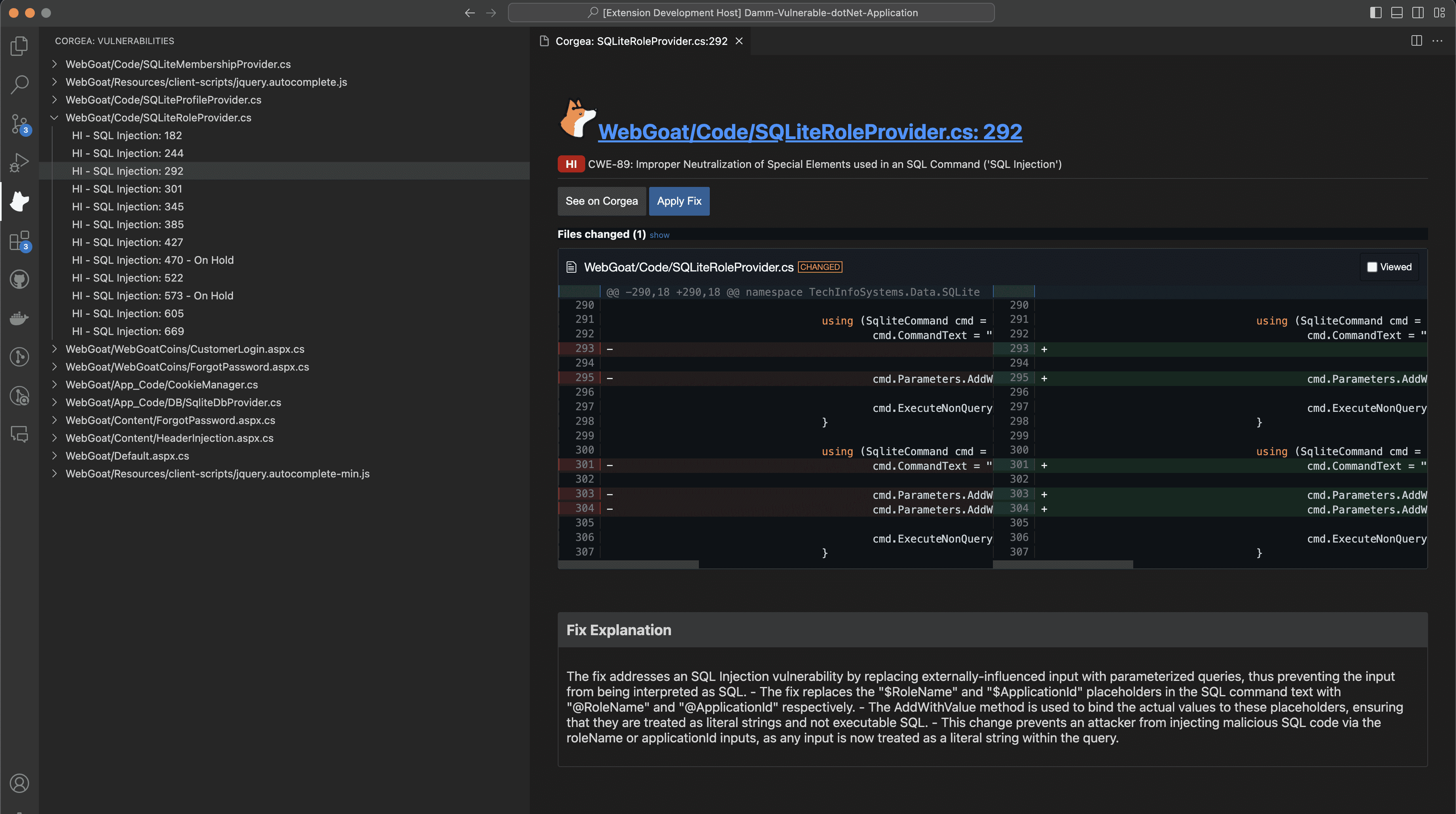The image size is (1456, 814).
Task: Click the See on Corgea button
Action: click(601, 201)
